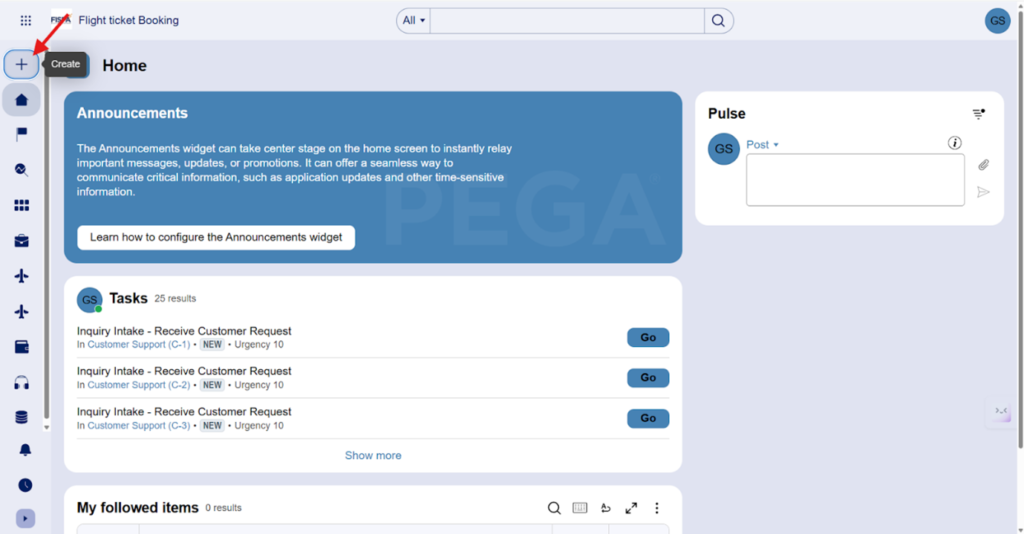The image size is (1024, 534).
Task: Expand the Post type dropdown in Pulse
Action: pos(763,145)
